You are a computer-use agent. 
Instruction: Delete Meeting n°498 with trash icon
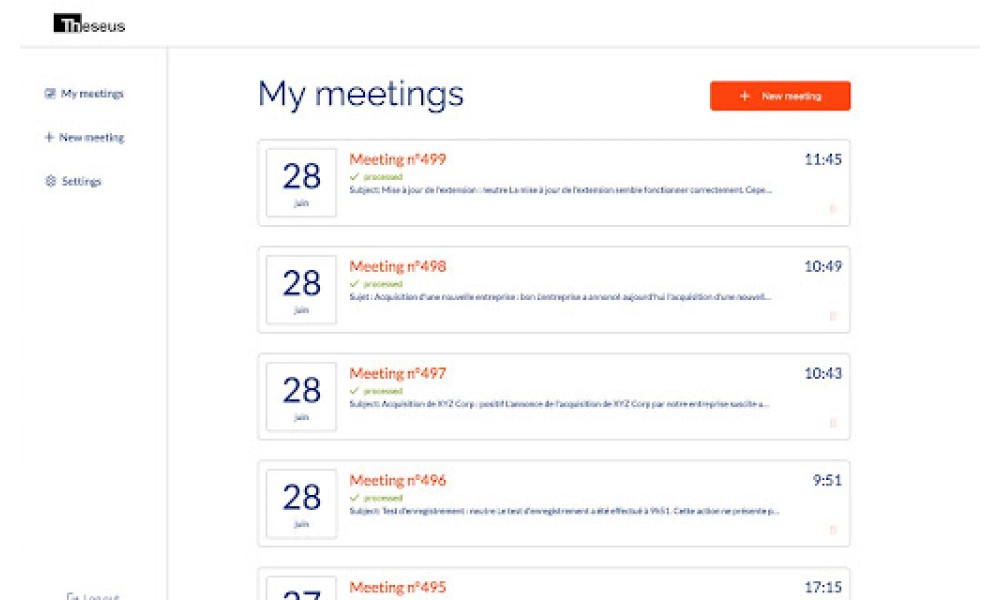(x=832, y=316)
